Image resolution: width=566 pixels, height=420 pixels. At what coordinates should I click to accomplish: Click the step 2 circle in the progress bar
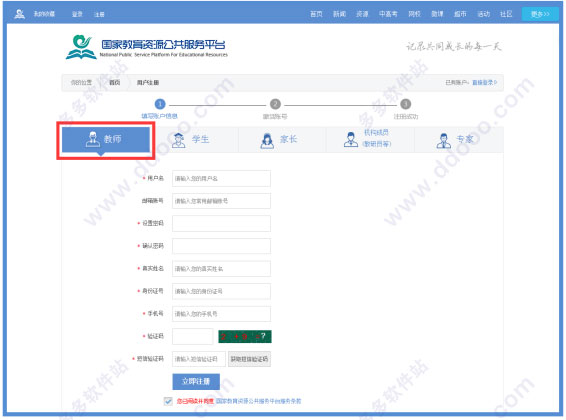pos(275,104)
